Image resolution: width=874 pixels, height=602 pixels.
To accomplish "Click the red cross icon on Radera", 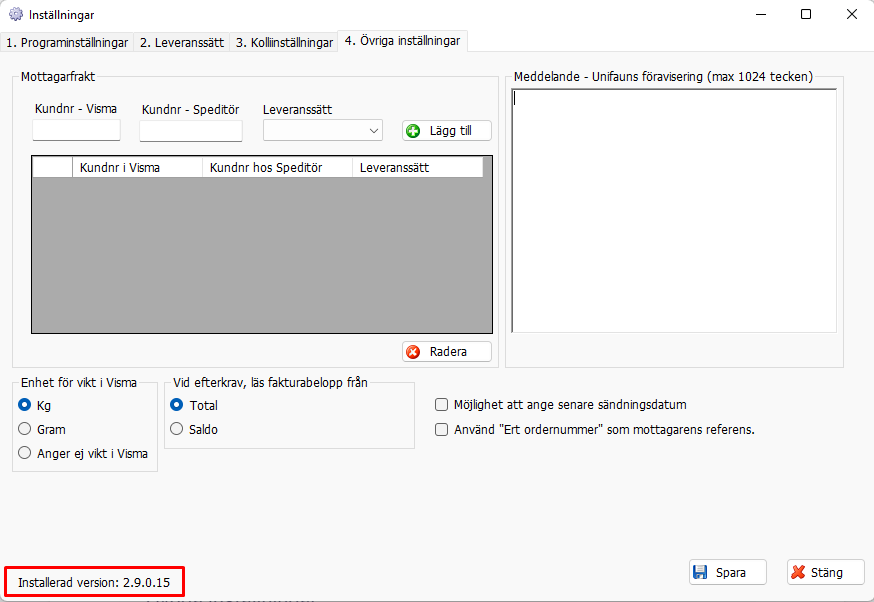I will click(x=413, y=352).
